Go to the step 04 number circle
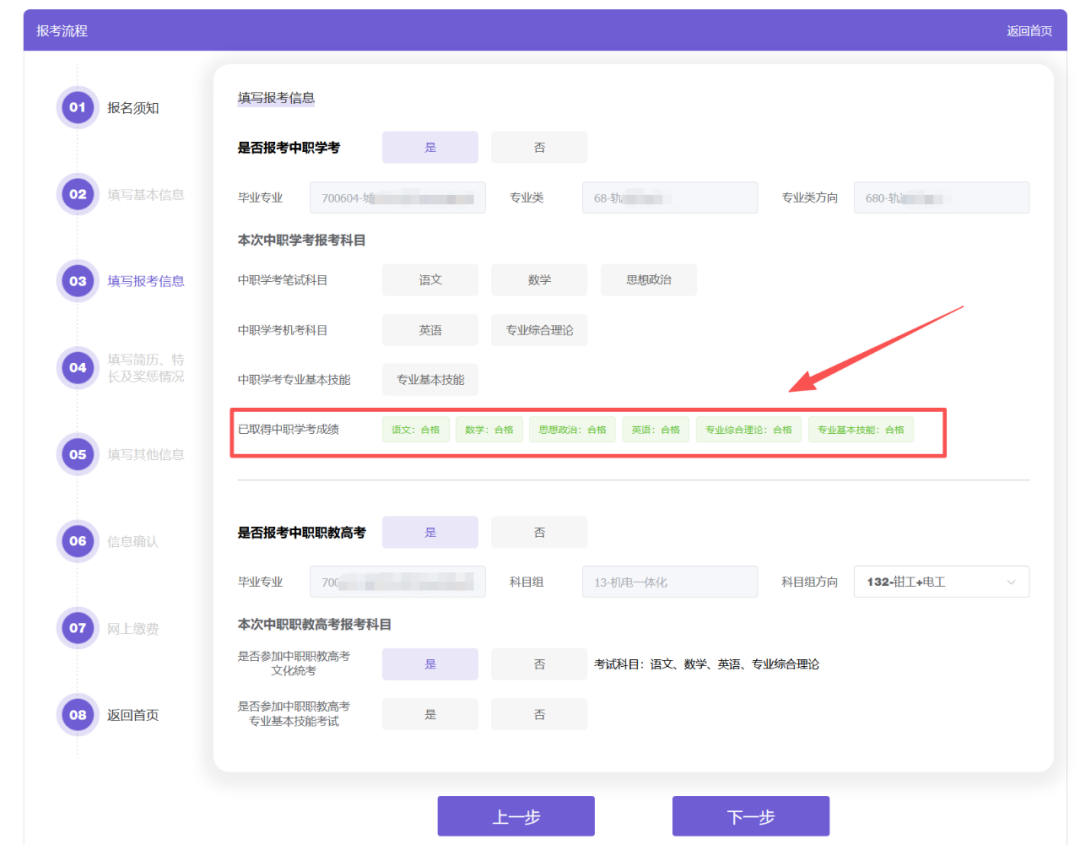 coord(77,368)
